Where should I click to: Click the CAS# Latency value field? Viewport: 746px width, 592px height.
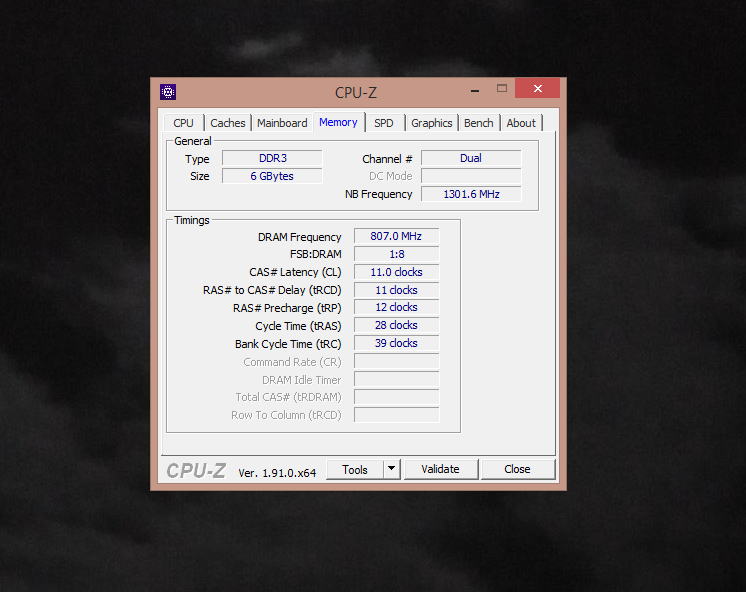pos(396,272)
